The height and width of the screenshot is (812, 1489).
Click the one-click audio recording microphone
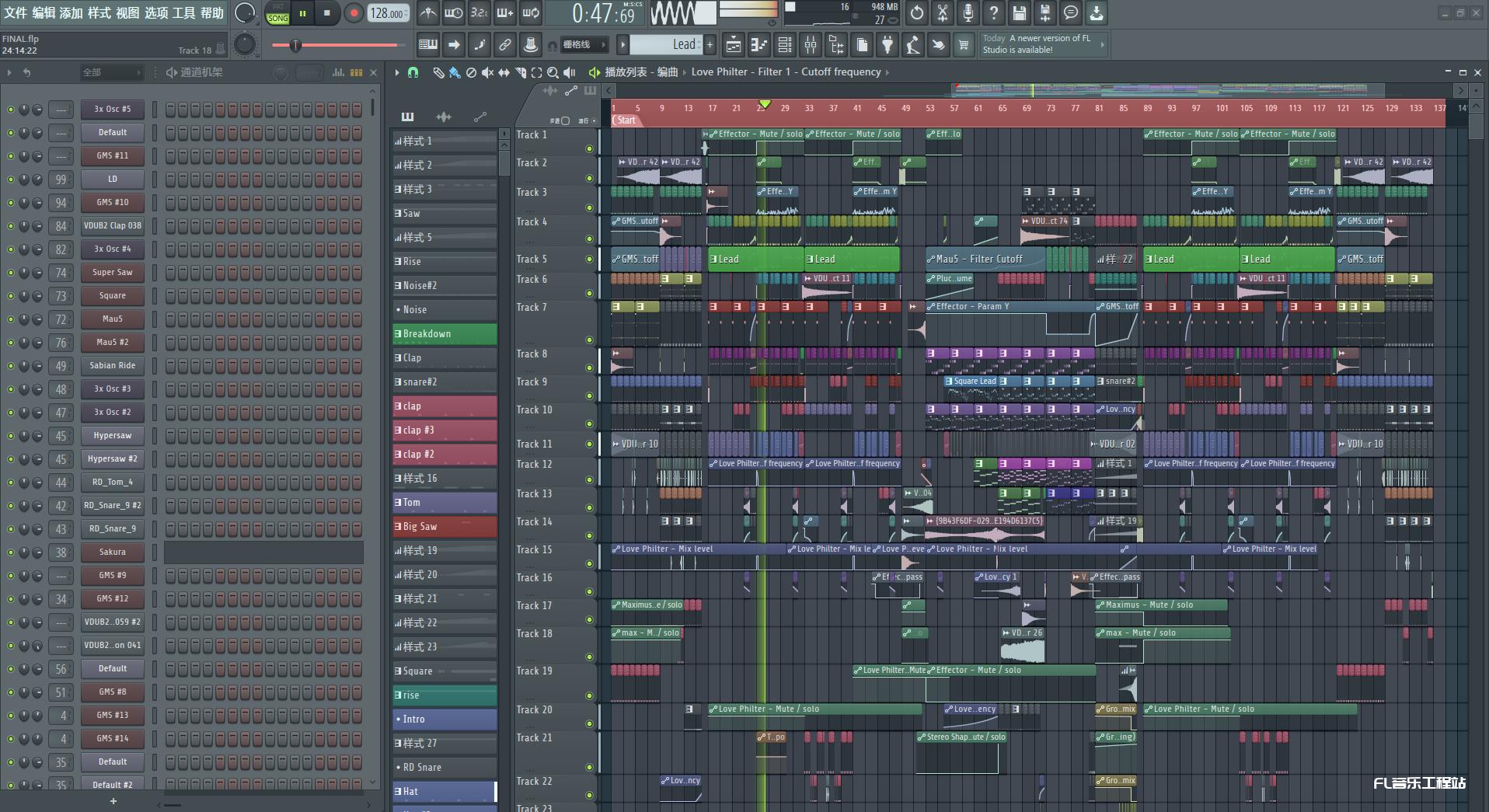click(968, 13)
